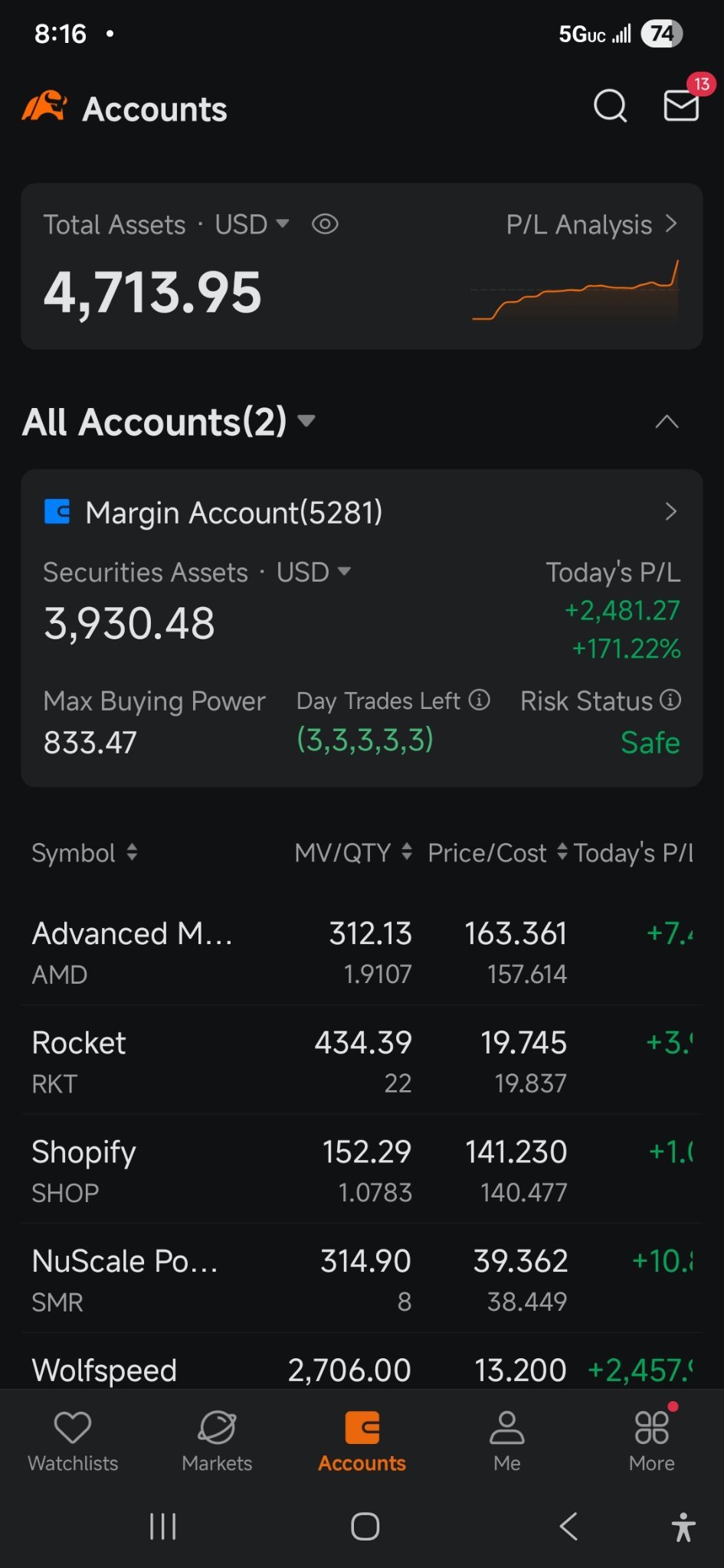Collapse the accounts section with the up chevron
The image size is (724, 1568).
(x=667, y=422)
